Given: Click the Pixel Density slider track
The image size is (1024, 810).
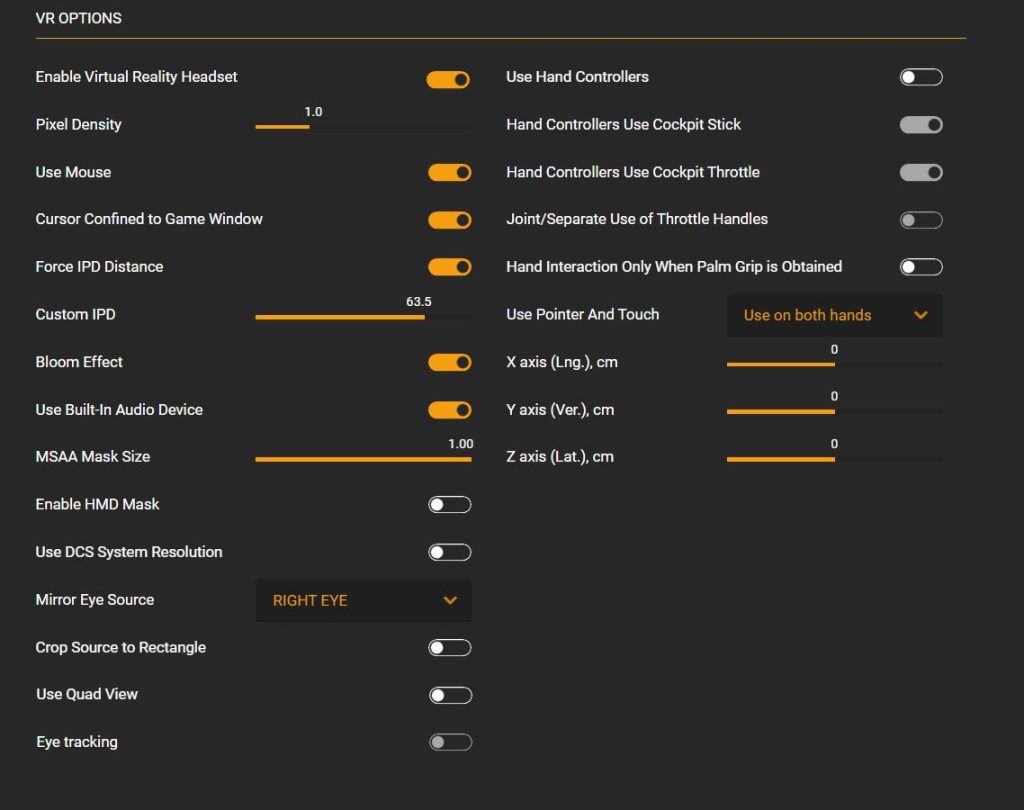Looking at the screenshot, I should pos(363,127).
